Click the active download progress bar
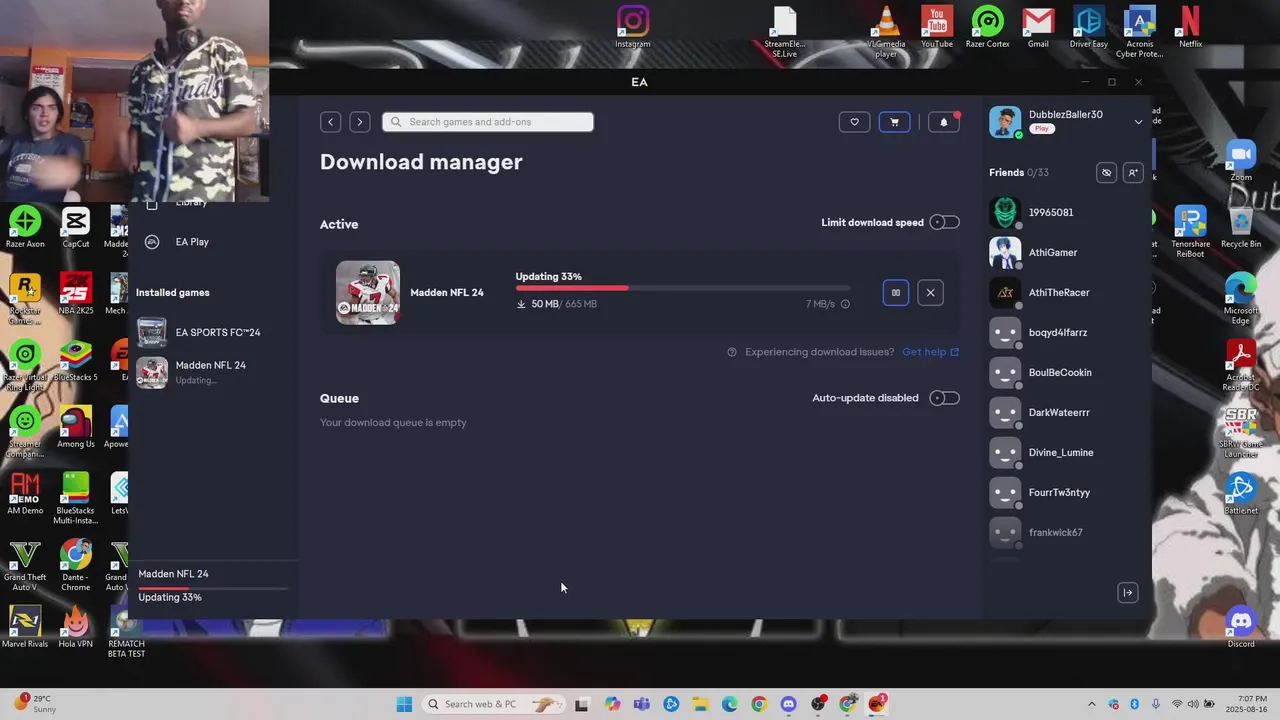The image size is (1280, 720). (x=683, y=288)
